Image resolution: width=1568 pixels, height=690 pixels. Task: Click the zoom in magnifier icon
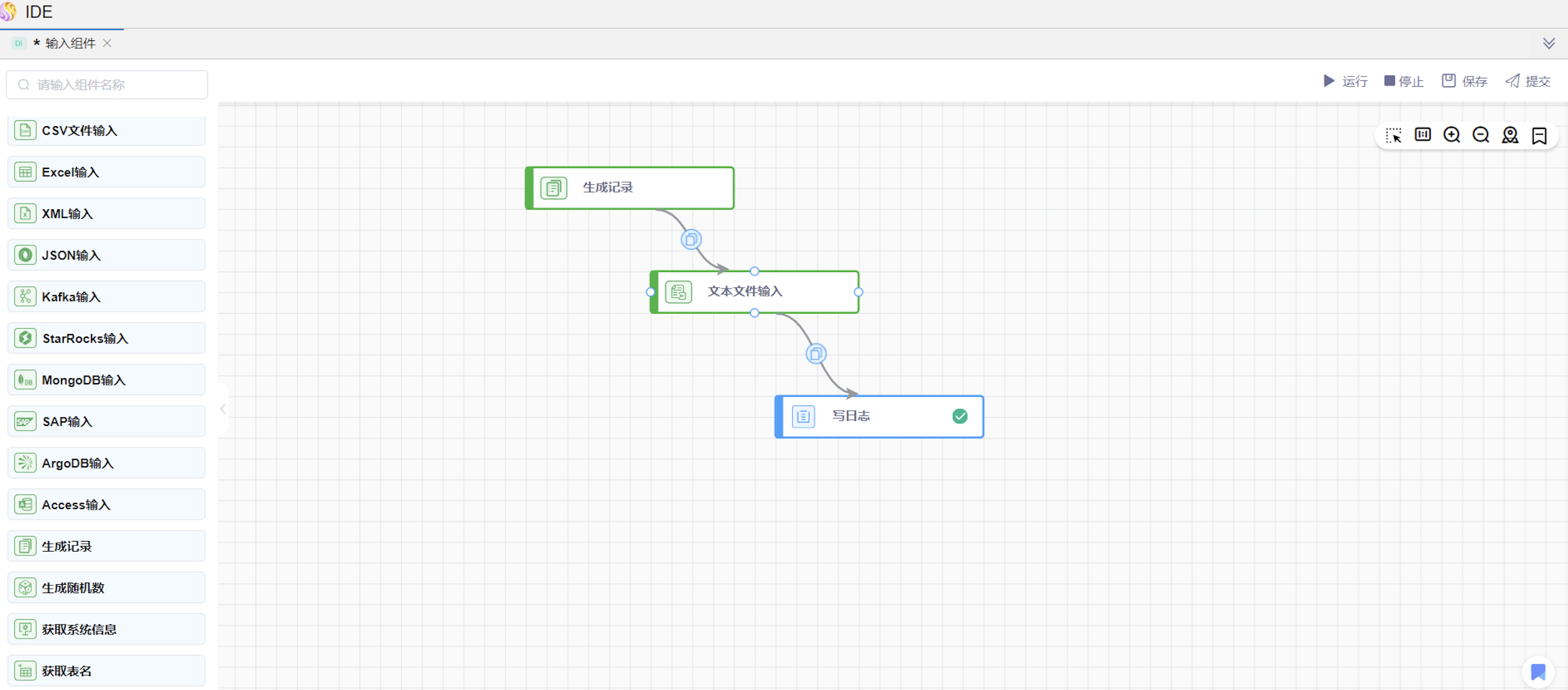(x=1451, y=135)
